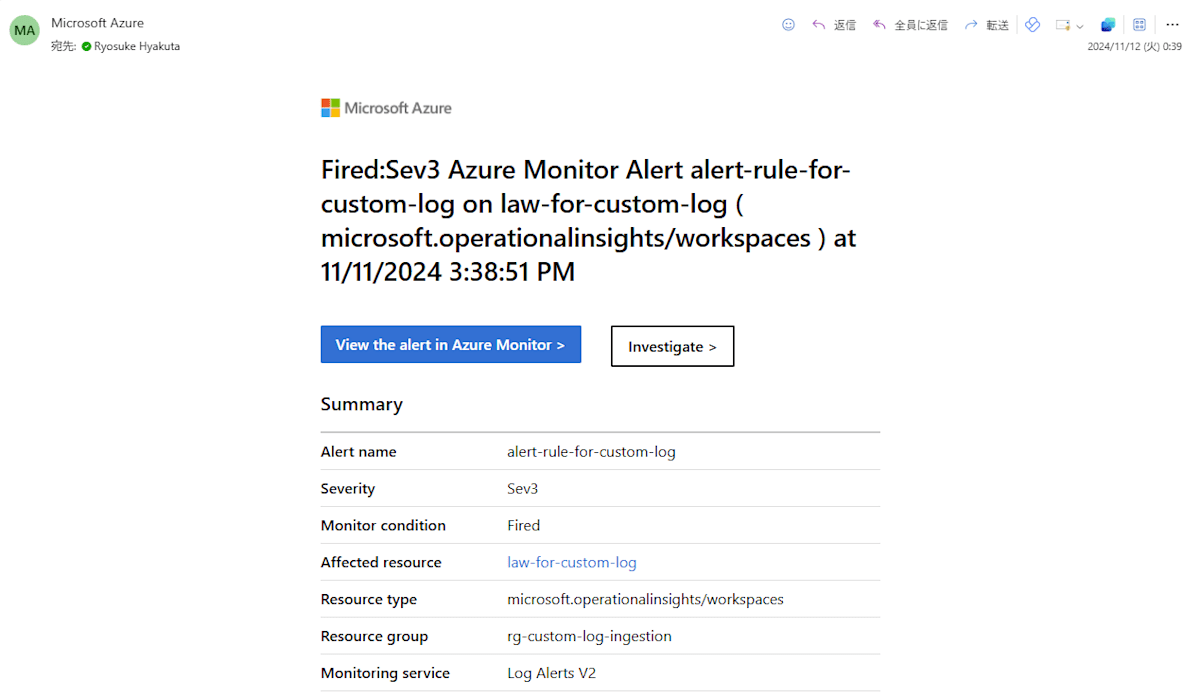Click the green presence status icon
This screenshot has height=698, width=1200.
[86, 46]
